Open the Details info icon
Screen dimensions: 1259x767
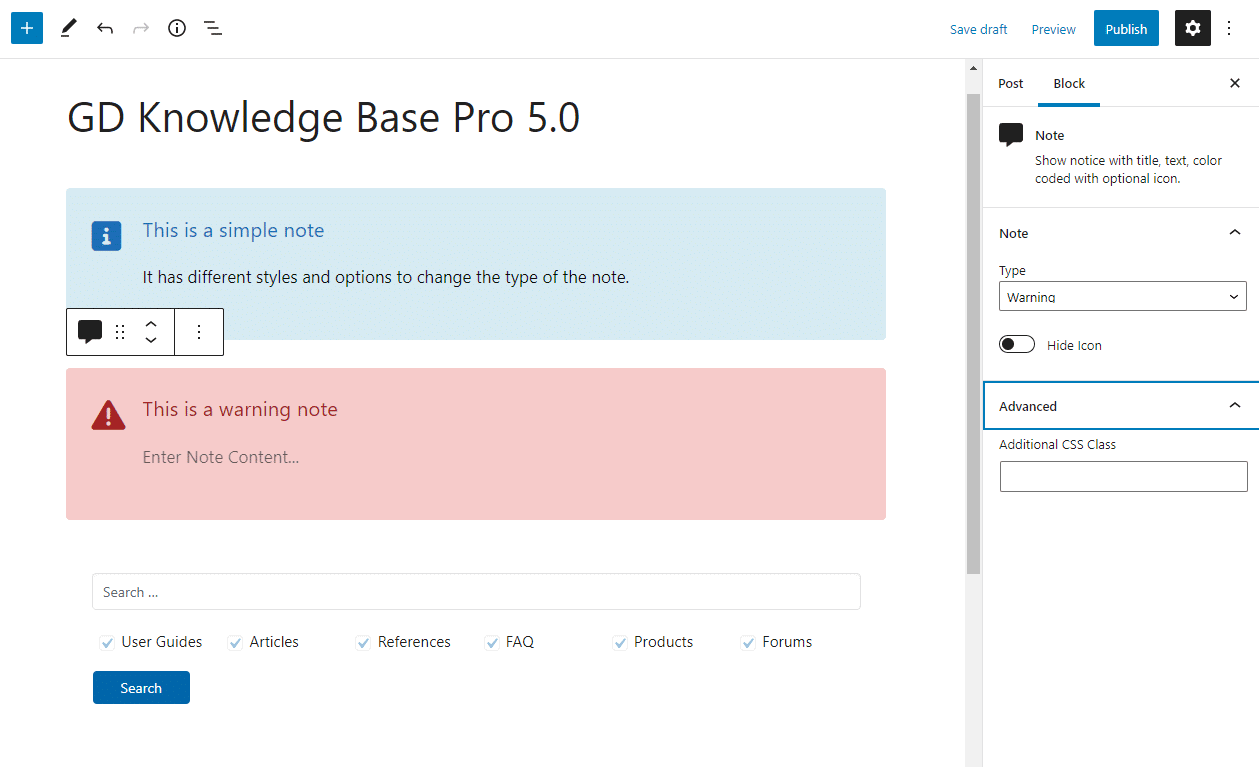[x=177, y=28]
